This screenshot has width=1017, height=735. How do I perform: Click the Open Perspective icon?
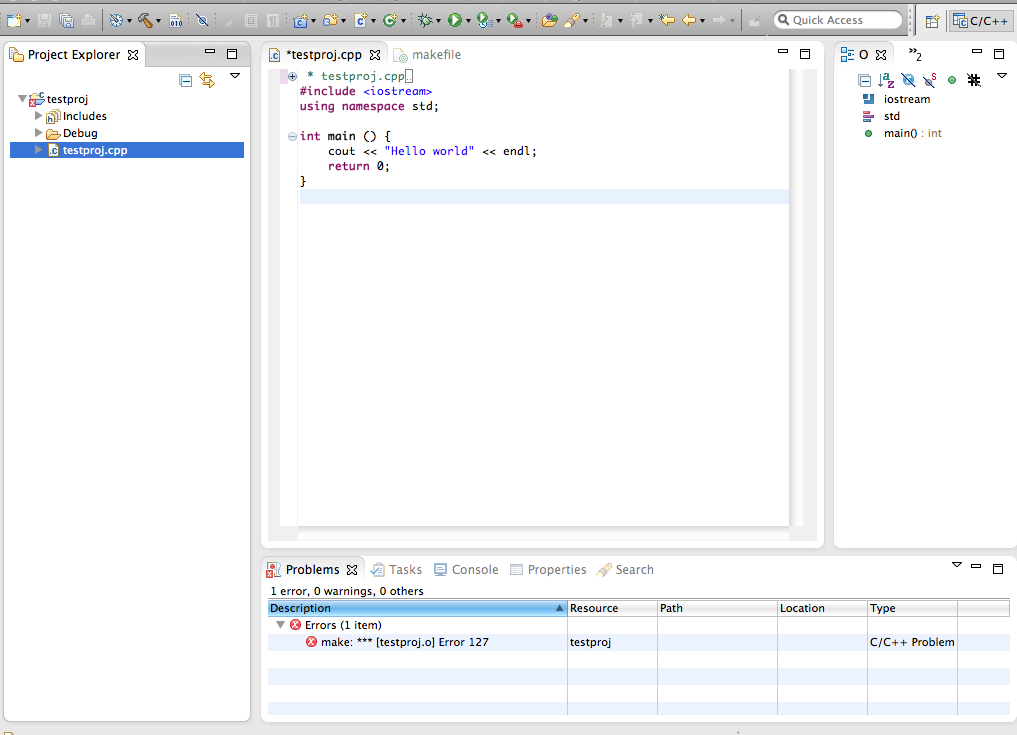coord(931,20)
